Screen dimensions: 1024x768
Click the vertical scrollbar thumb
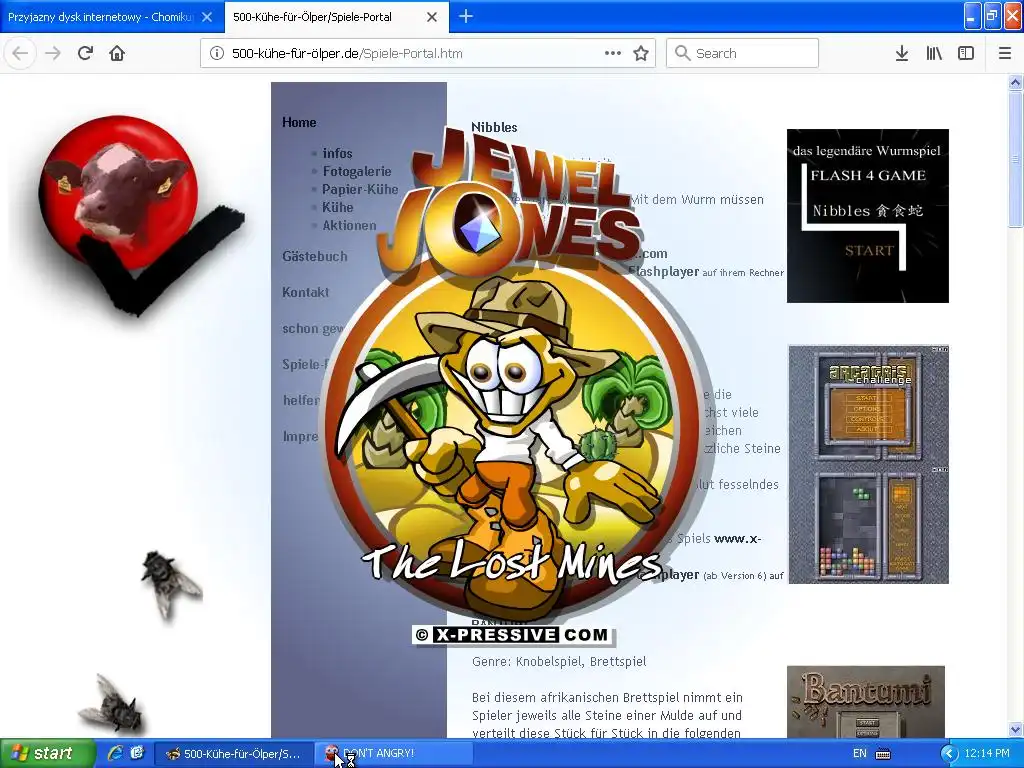click(x=1015, y=159)
